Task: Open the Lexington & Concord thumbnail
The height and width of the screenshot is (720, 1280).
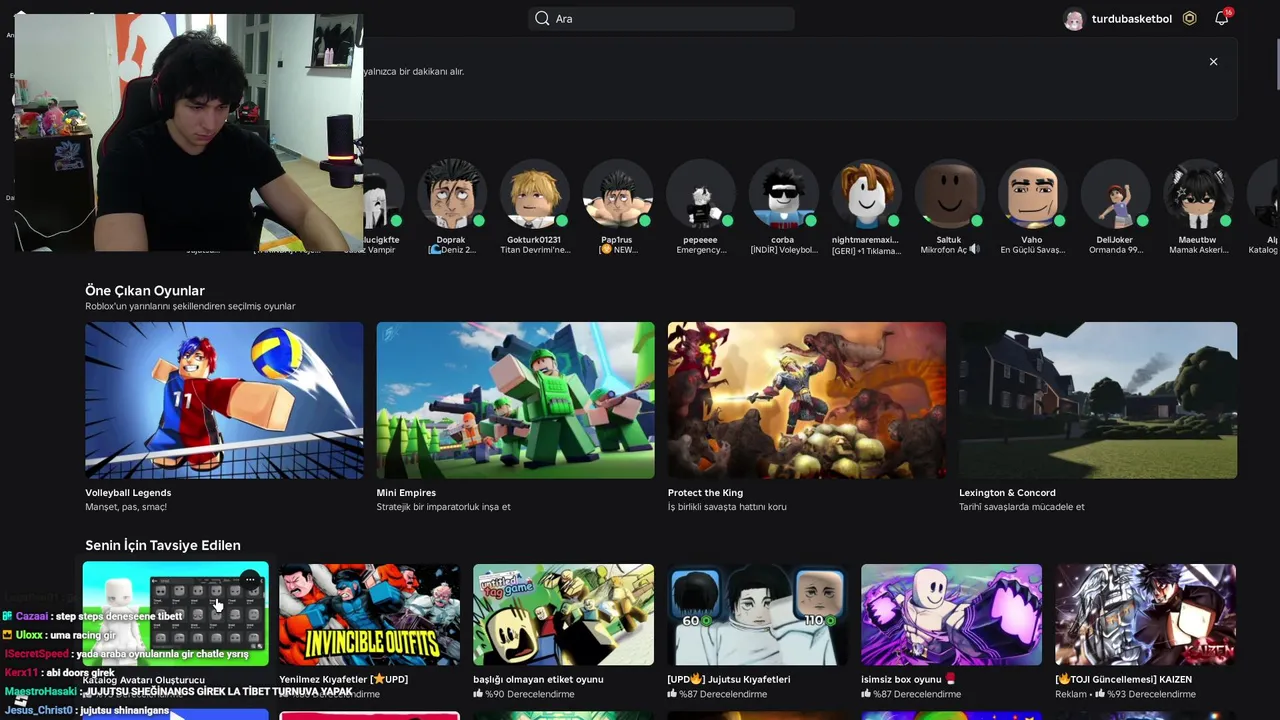Action: [1098, 400]
